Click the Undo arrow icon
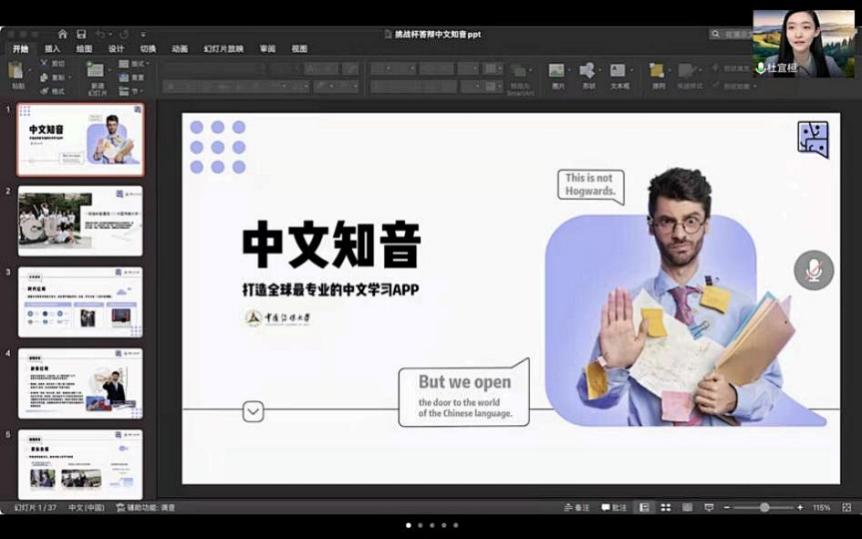 pos(100,34)
